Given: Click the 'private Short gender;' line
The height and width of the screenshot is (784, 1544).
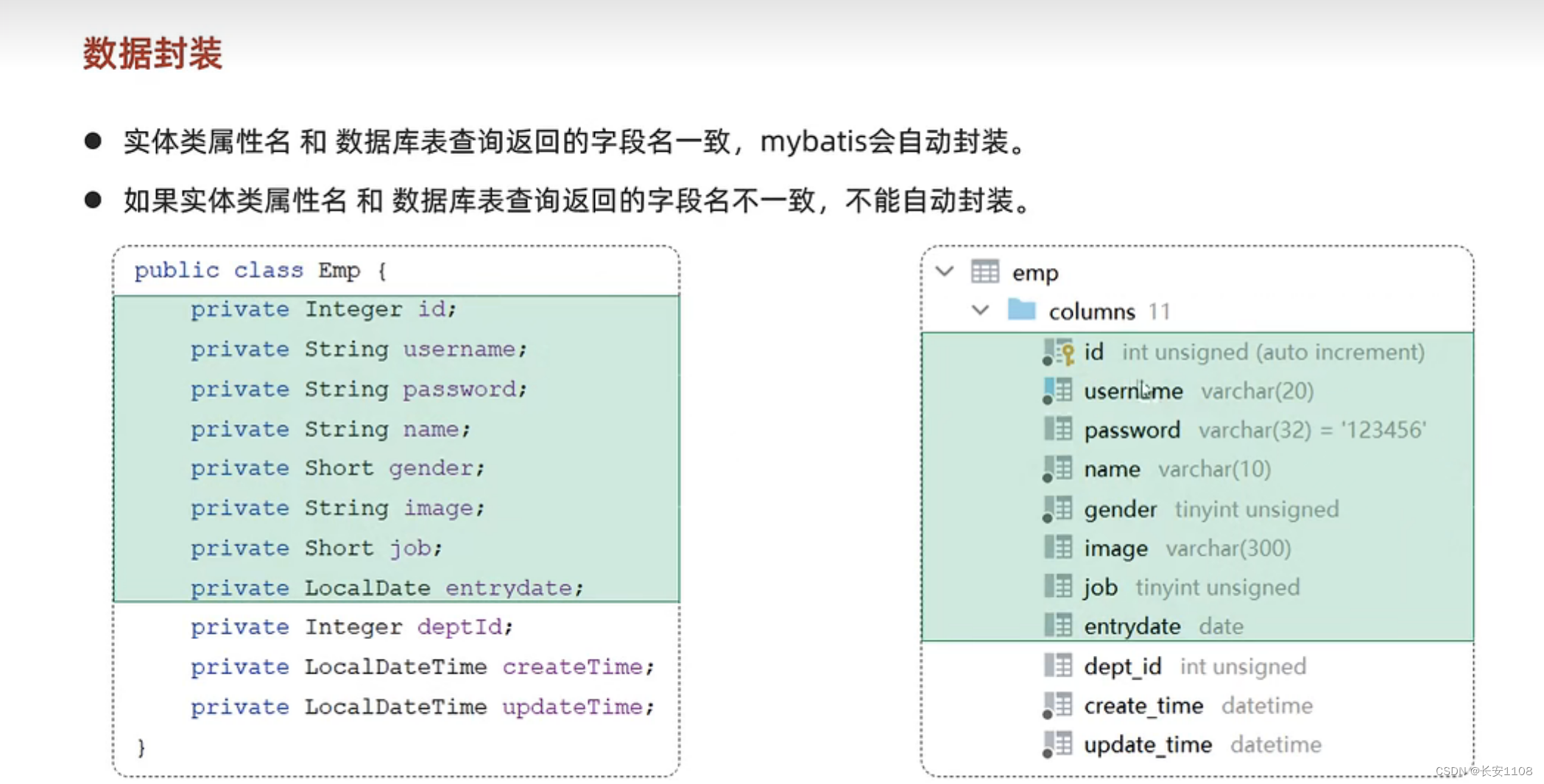Looking at the screenshot, I should pyautogui.click(x=338, y=469).
